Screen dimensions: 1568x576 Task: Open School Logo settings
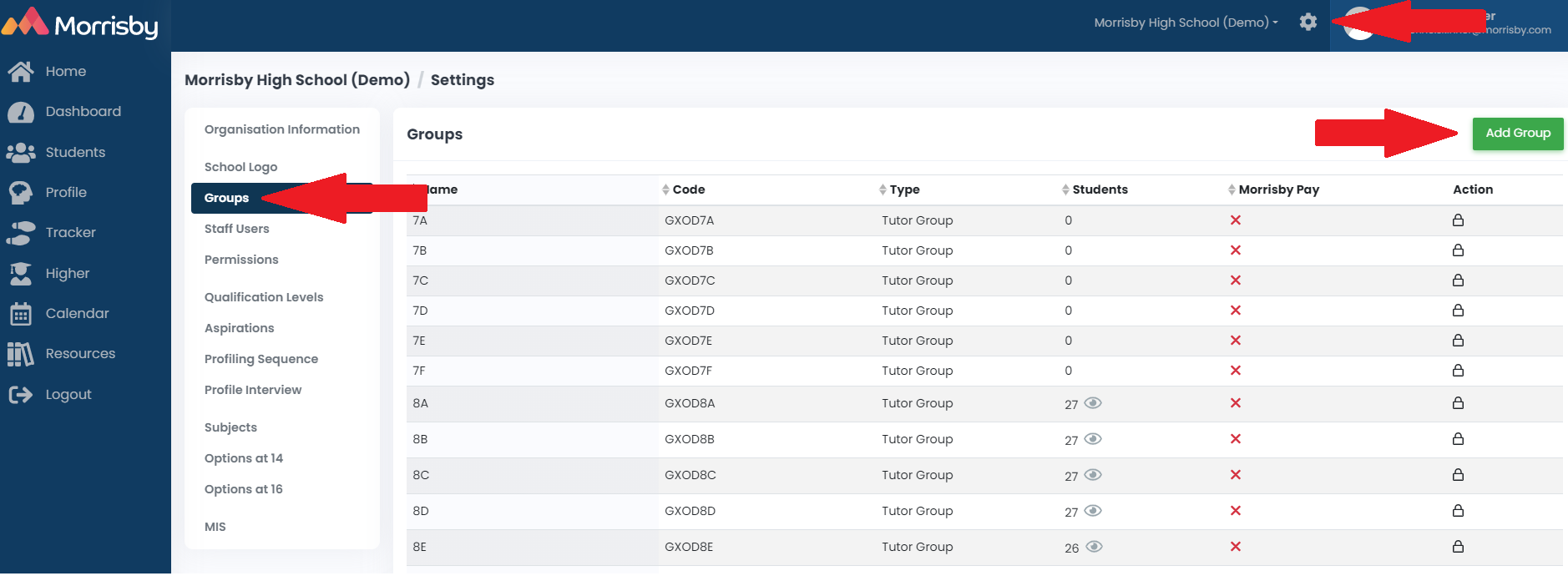tap(240, 167)
